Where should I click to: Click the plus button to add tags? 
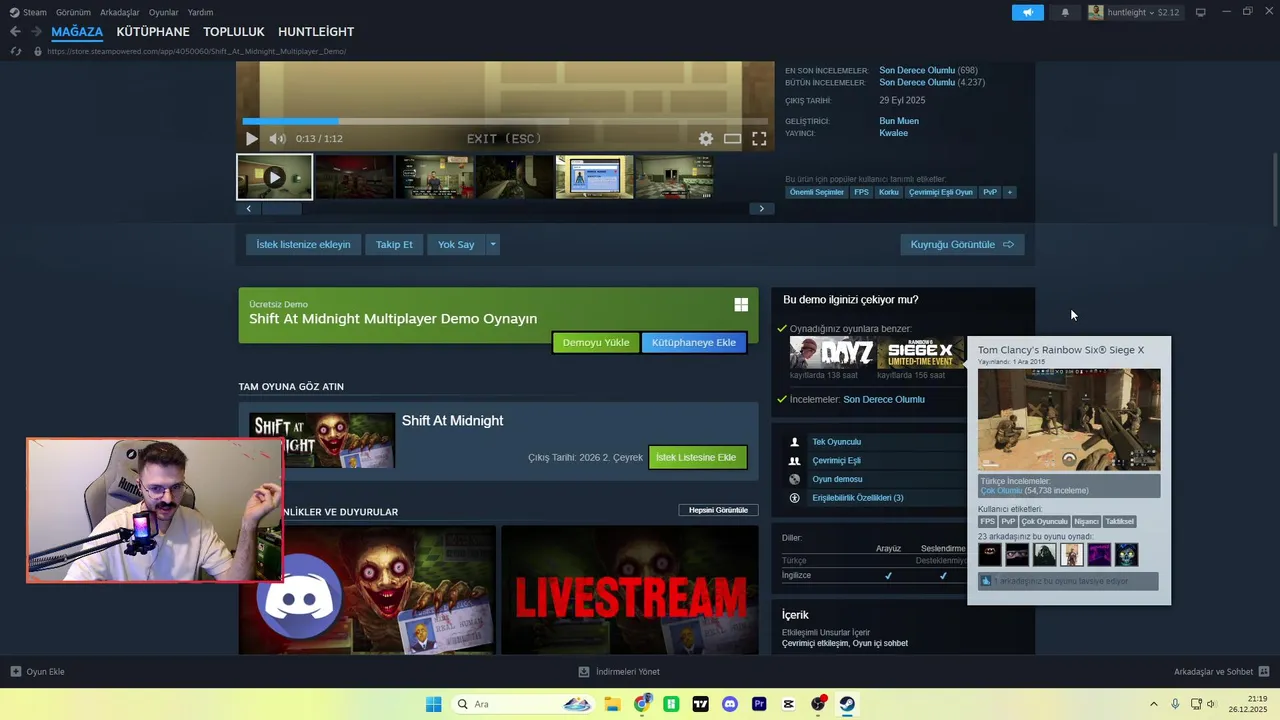(1009, 192)
